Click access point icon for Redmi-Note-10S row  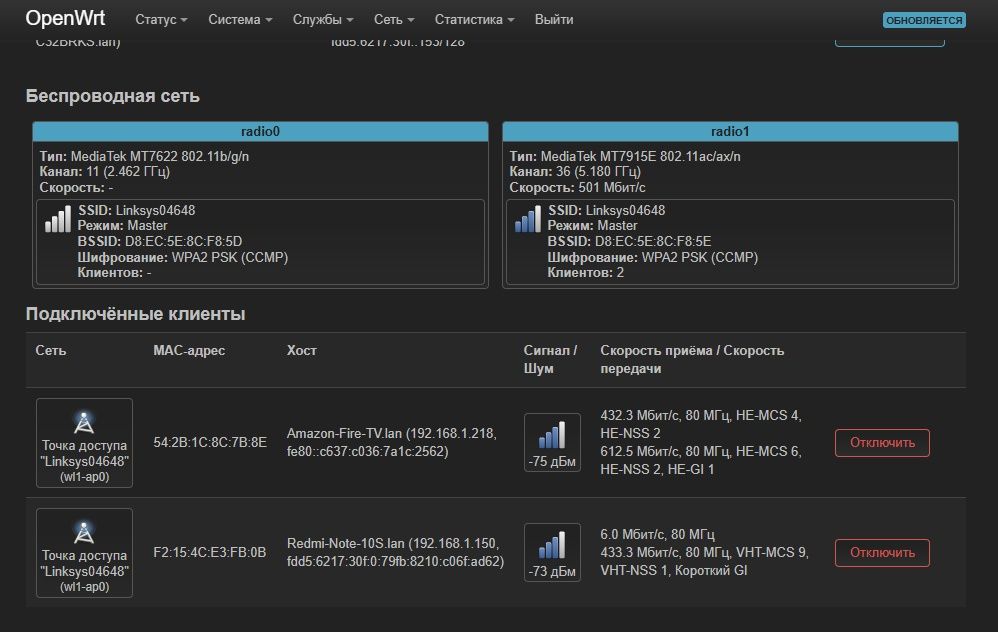[84, 532]
